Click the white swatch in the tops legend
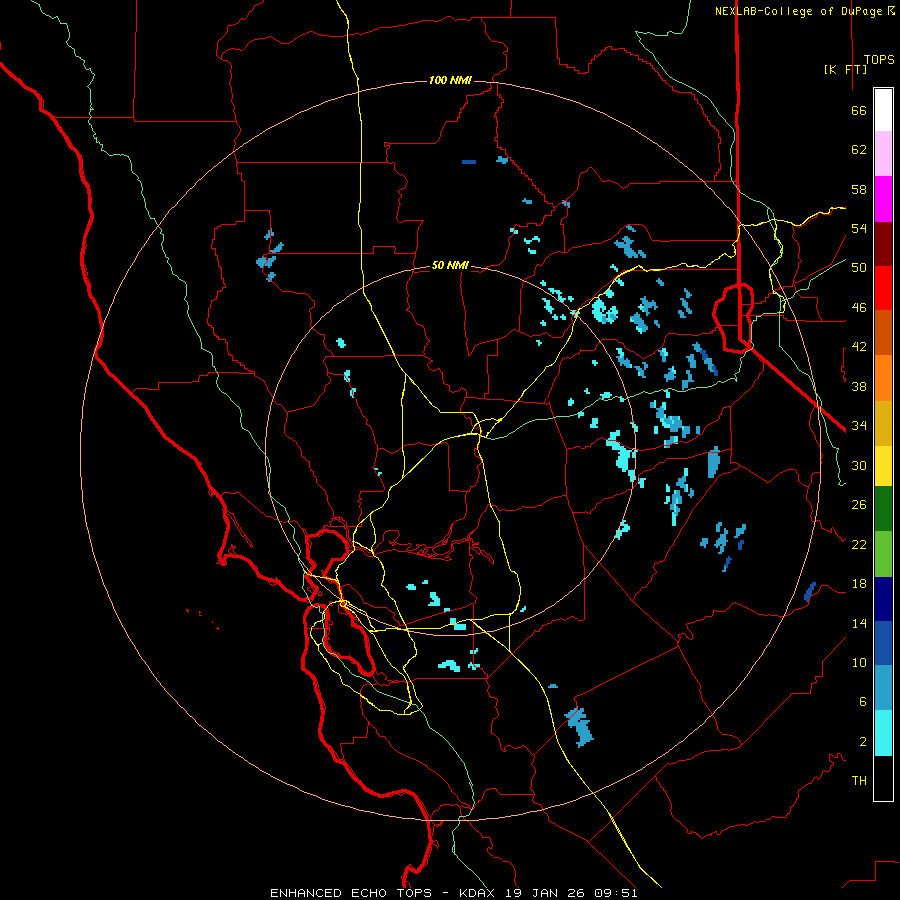This screenshot has height=900, width=900. [883, 110]
